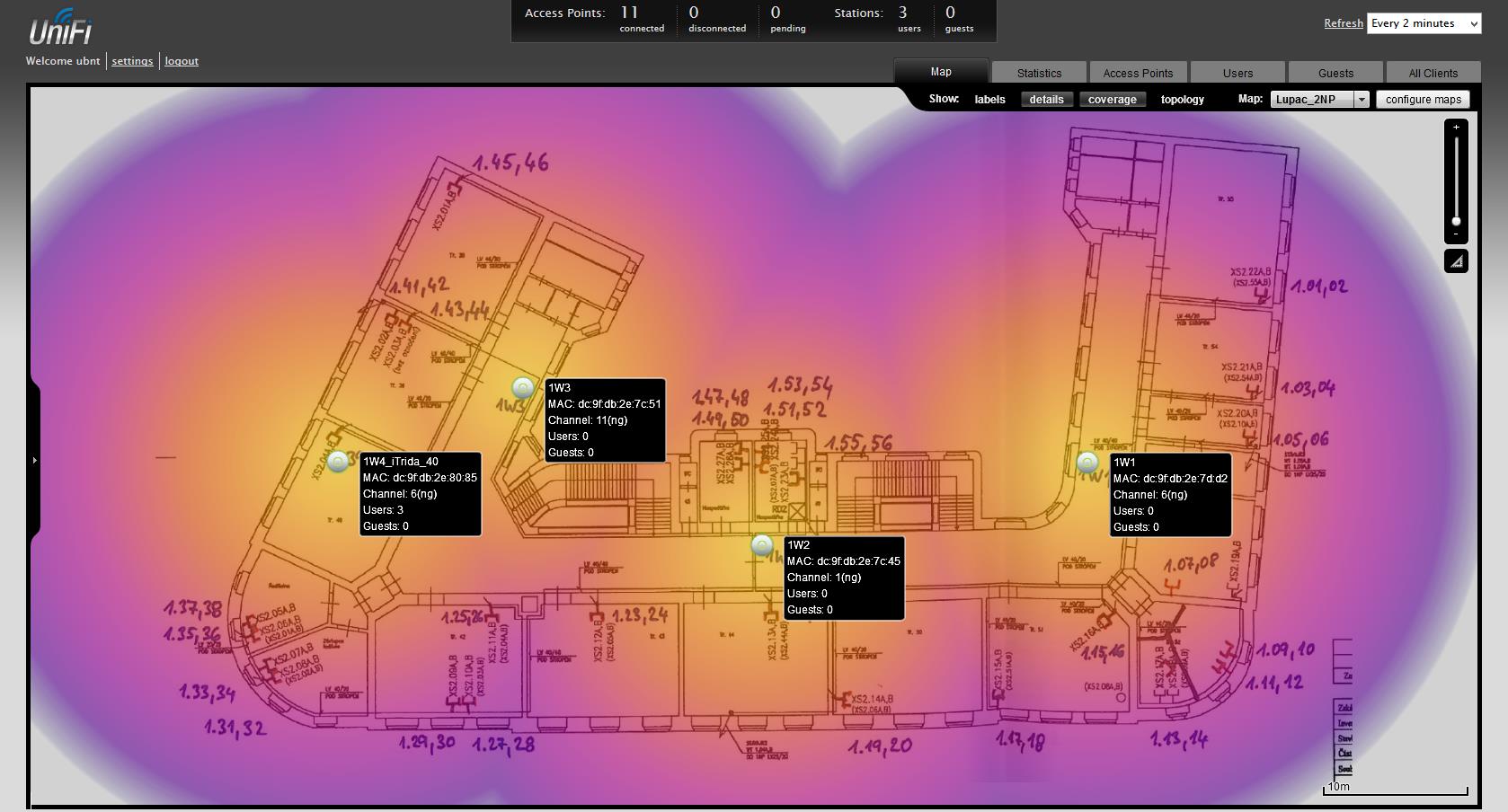Click the Channel: 1(ng) text
This screenshot has height=812, width=1508.
(x=824, y=578)
